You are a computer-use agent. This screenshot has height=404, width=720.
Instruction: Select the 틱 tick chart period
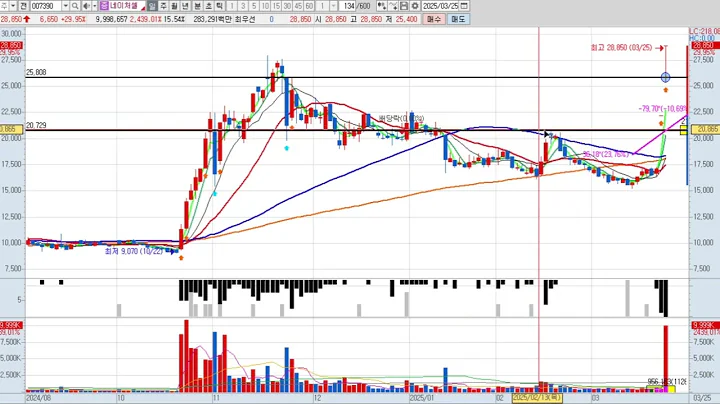click(219, 6)
